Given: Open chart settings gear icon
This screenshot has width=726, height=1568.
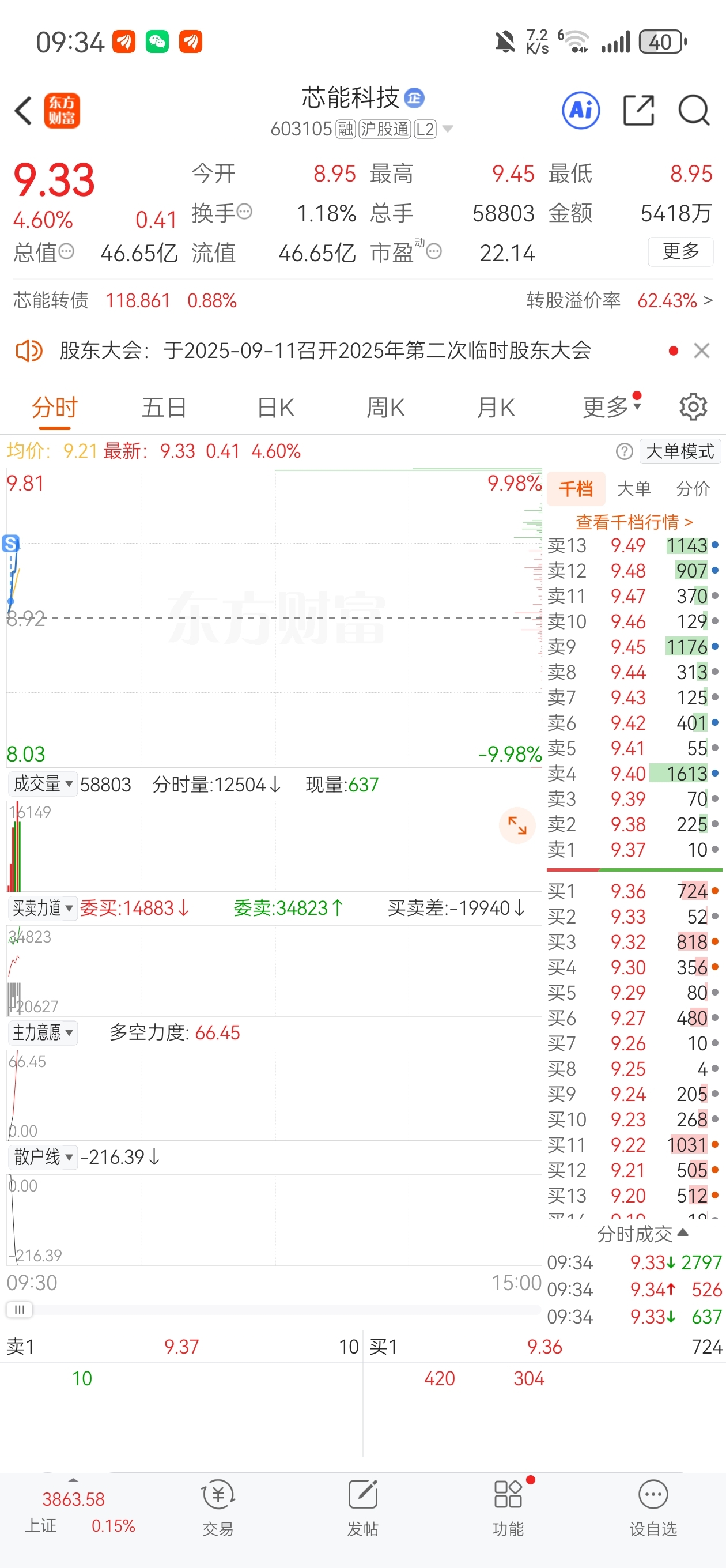Looking at the screenshot, I should pos(693,406).
